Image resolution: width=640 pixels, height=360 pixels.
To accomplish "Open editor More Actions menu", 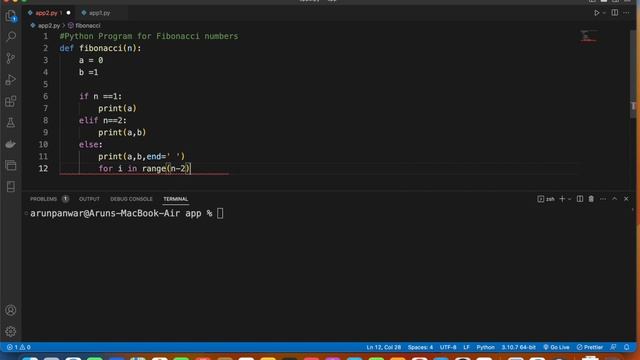I will tap(627, 13).
